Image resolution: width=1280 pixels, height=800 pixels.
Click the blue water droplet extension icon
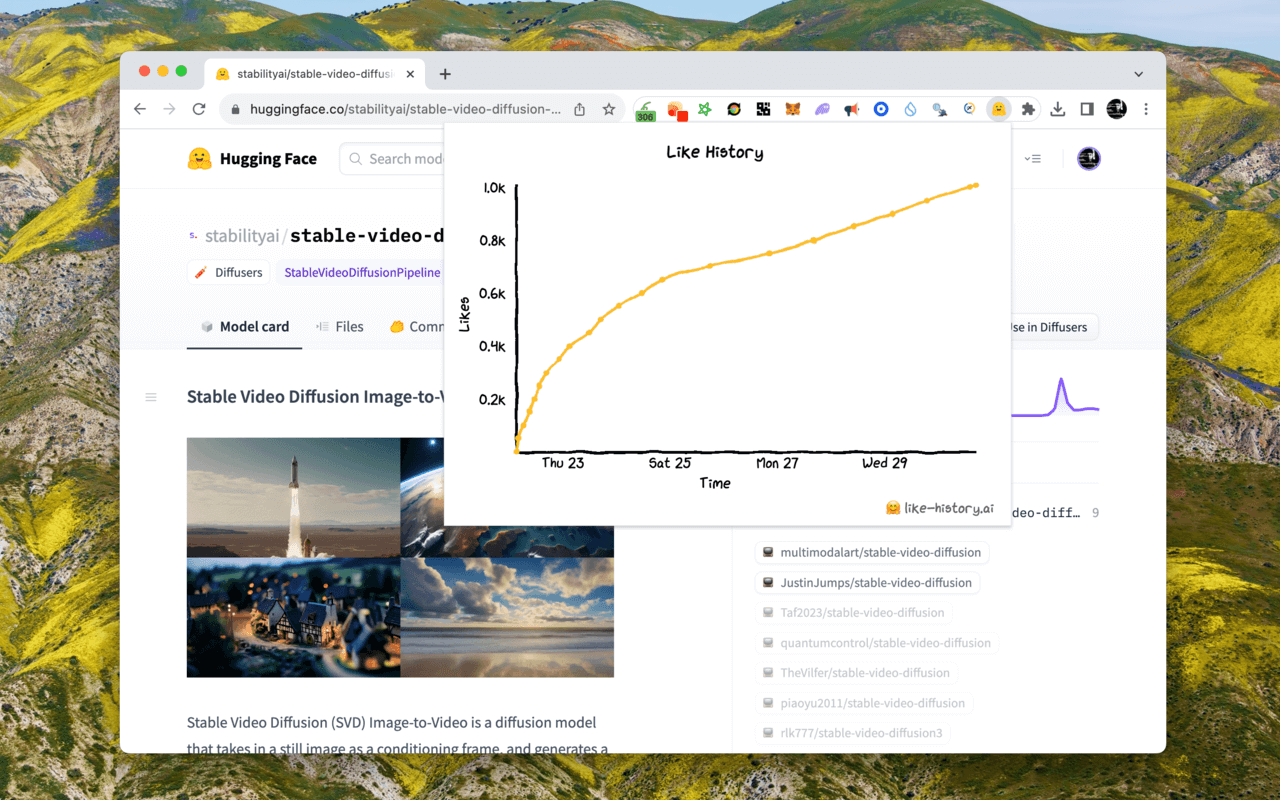[910, 109]
